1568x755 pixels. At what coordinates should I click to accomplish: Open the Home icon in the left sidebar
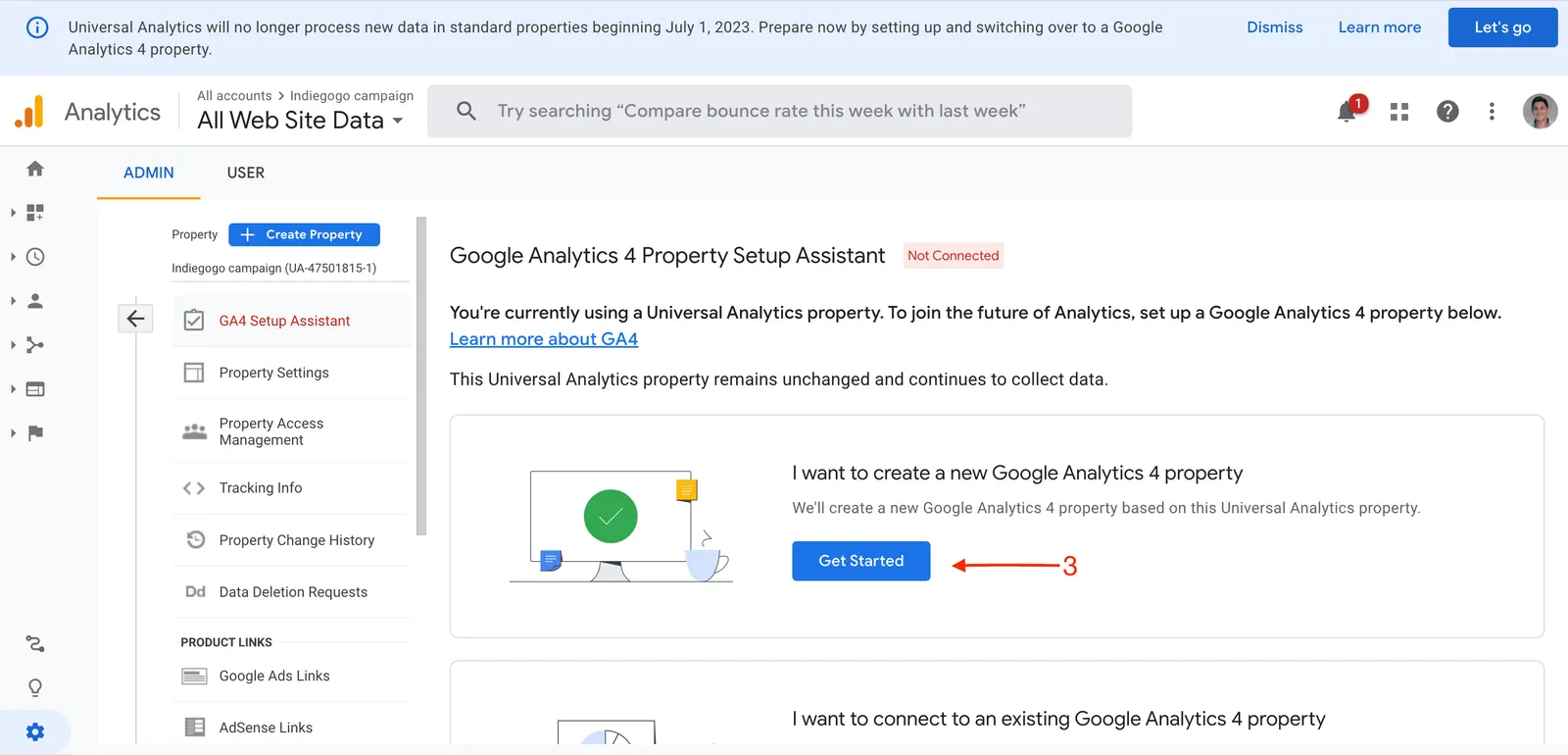pos(35,169)
